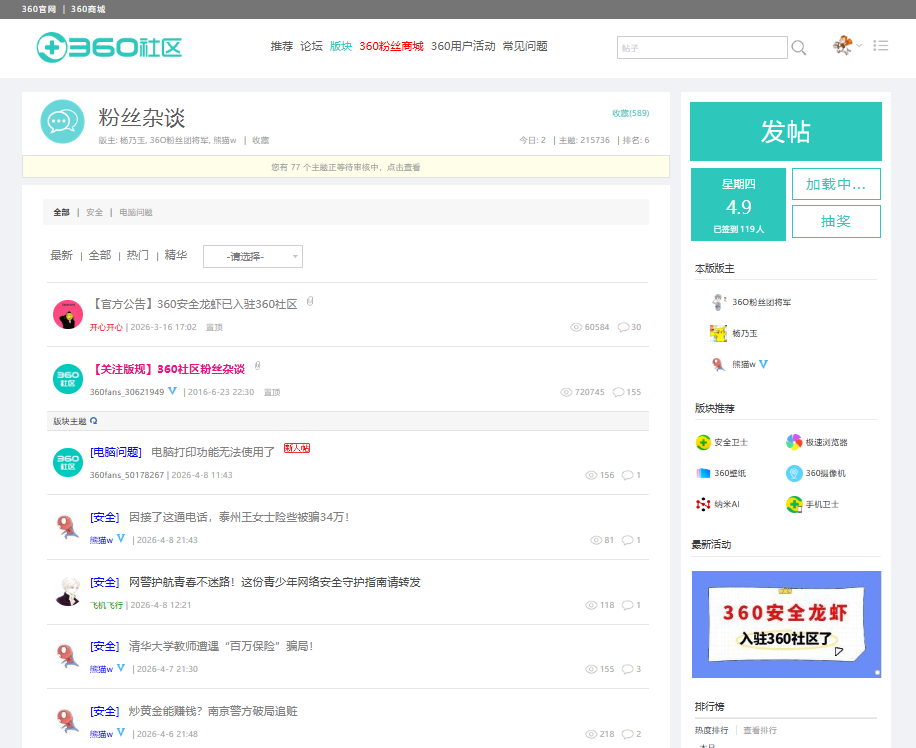The height and width of the screenshot is (748, 916).
Task: Show 精华 threads
Action: pyautogui.click(x=176, y=255)
